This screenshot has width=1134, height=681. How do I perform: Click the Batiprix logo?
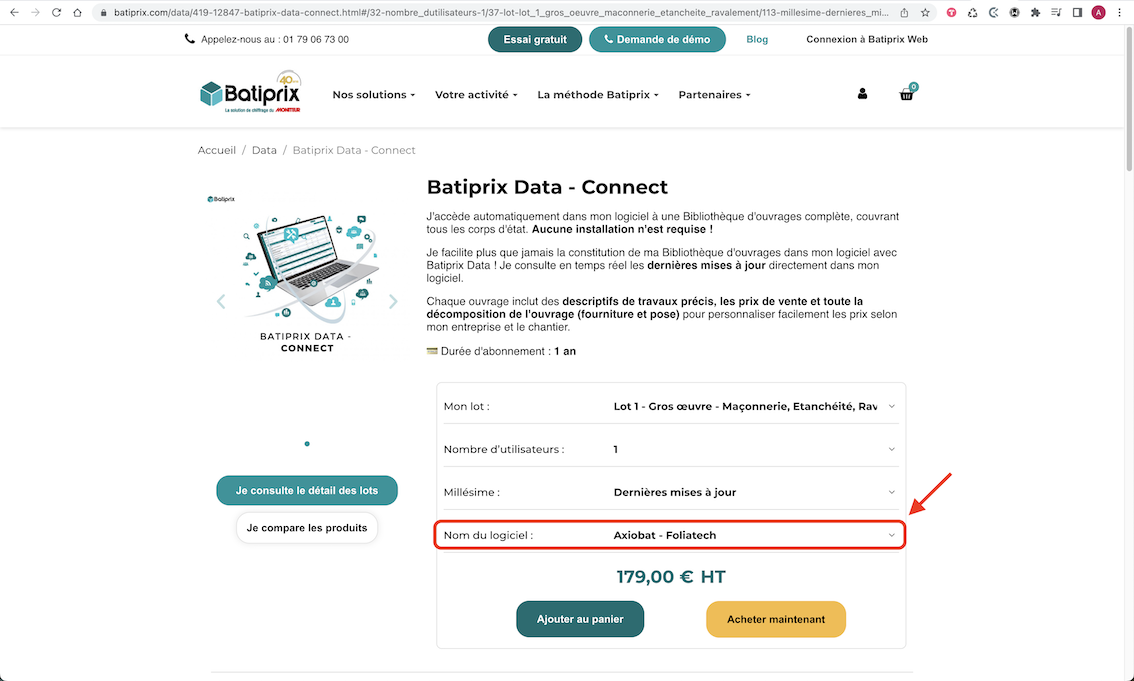249,95
